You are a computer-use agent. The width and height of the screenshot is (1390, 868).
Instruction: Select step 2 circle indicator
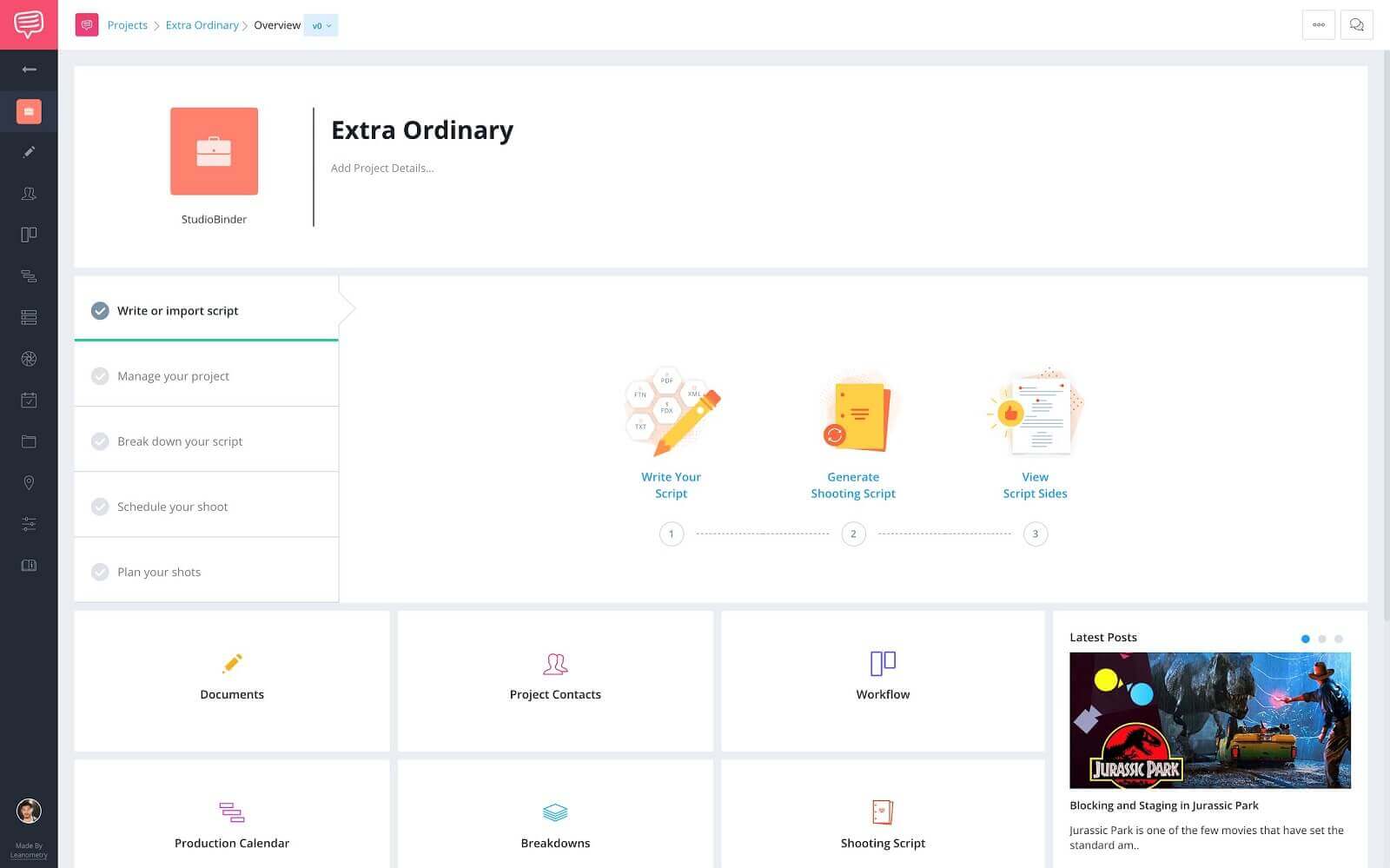(x=853, y=533)
